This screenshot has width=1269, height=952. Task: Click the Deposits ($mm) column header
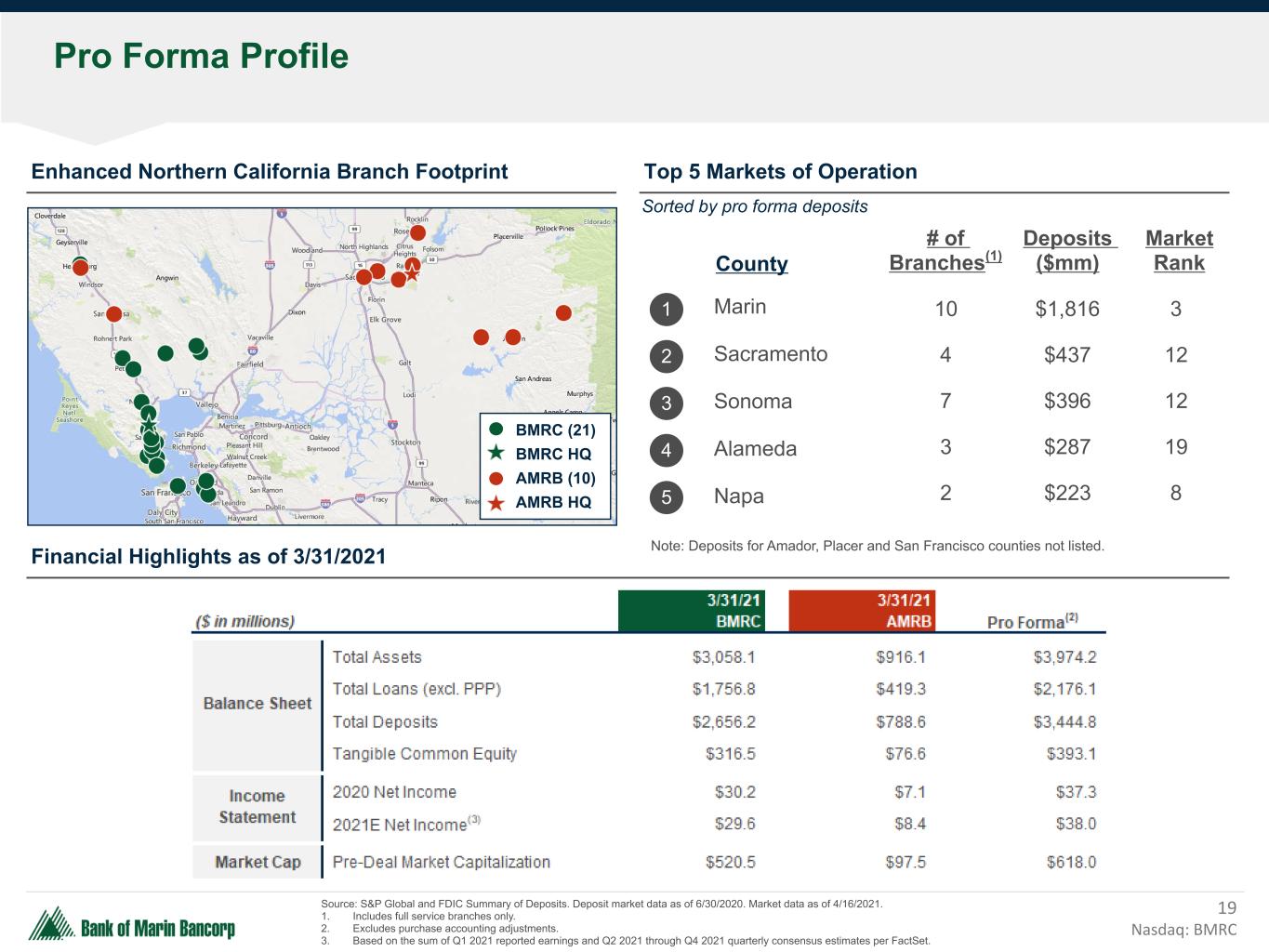(1068, 251)
